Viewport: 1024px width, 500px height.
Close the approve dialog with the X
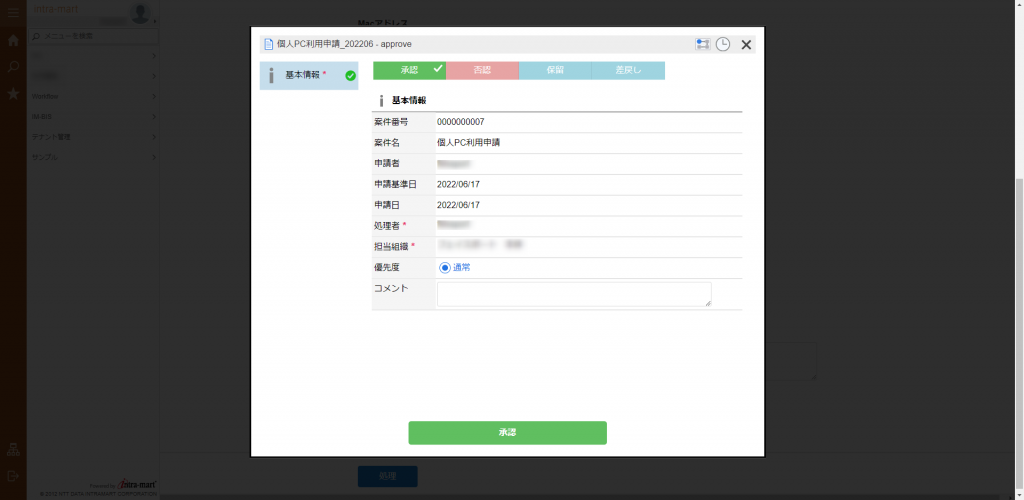coord(746,44)
